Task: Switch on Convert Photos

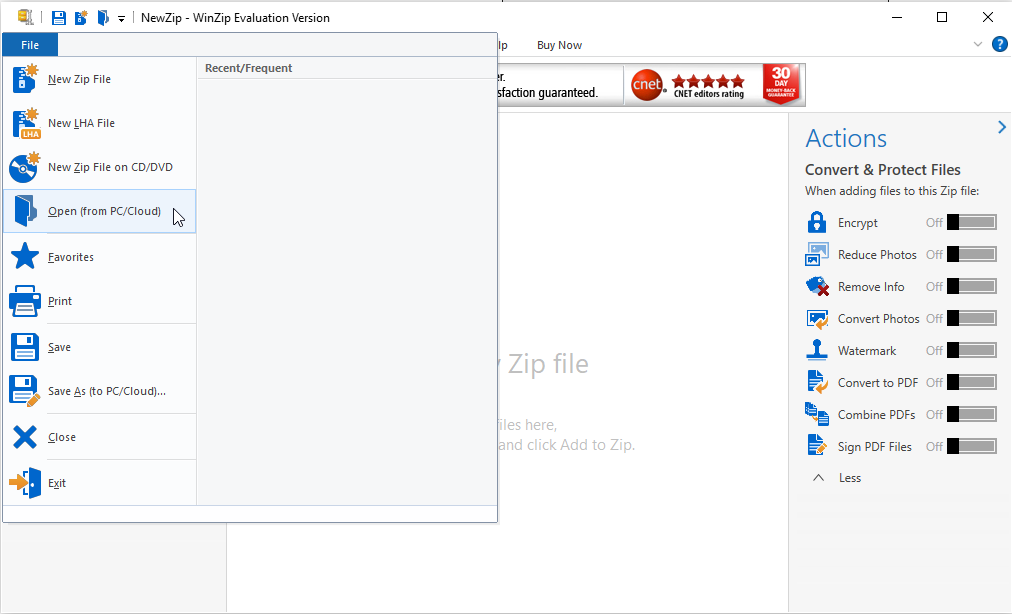Action: coord(972,318)
